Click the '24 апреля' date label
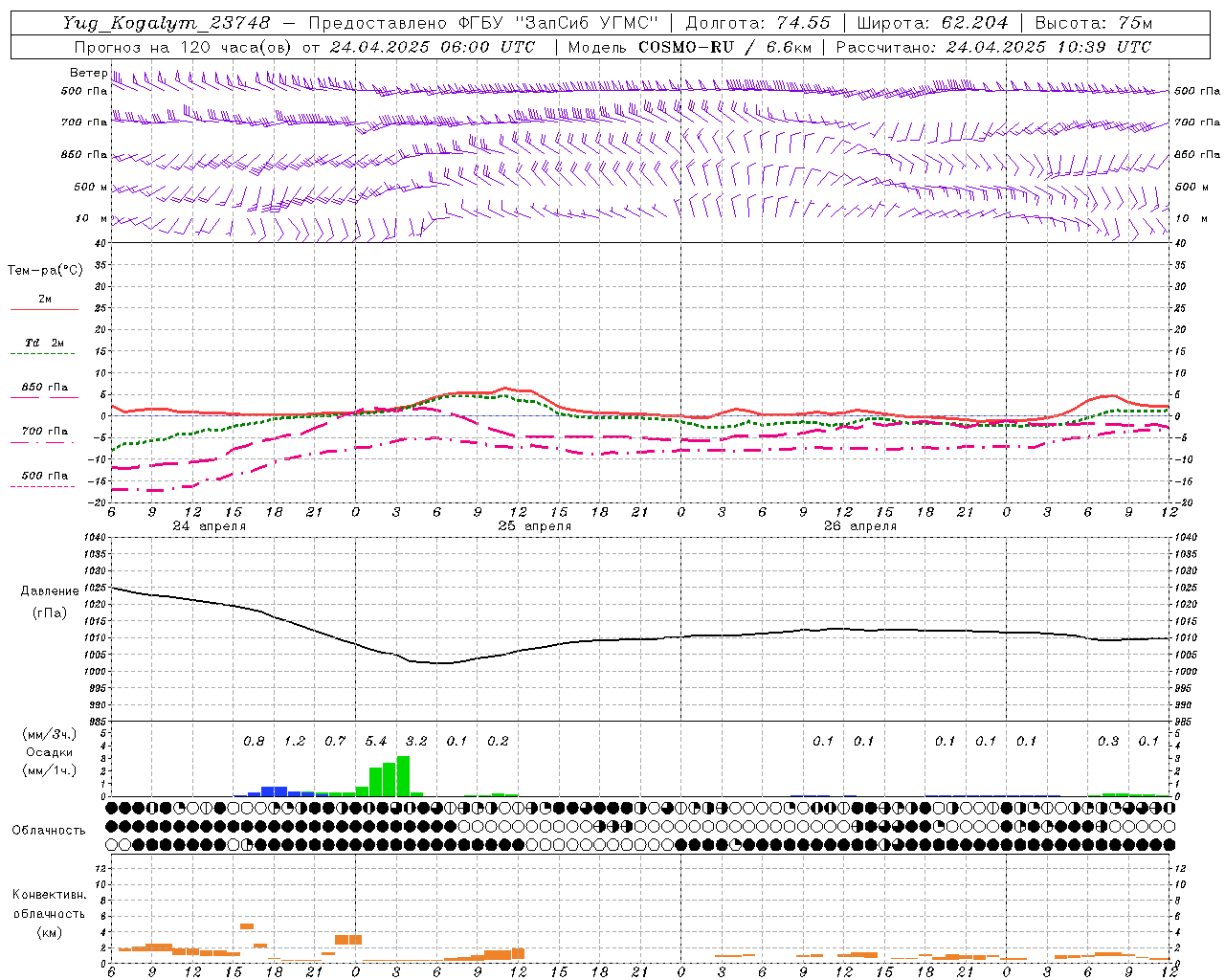The height and width of the screenshot is (980, 1225). click(x=209, y=526)
